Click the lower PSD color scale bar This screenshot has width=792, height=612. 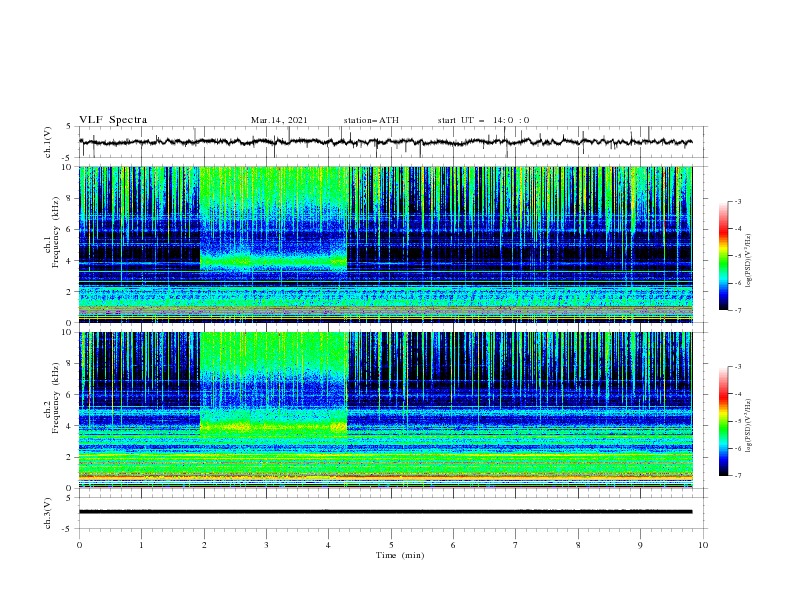723,421
